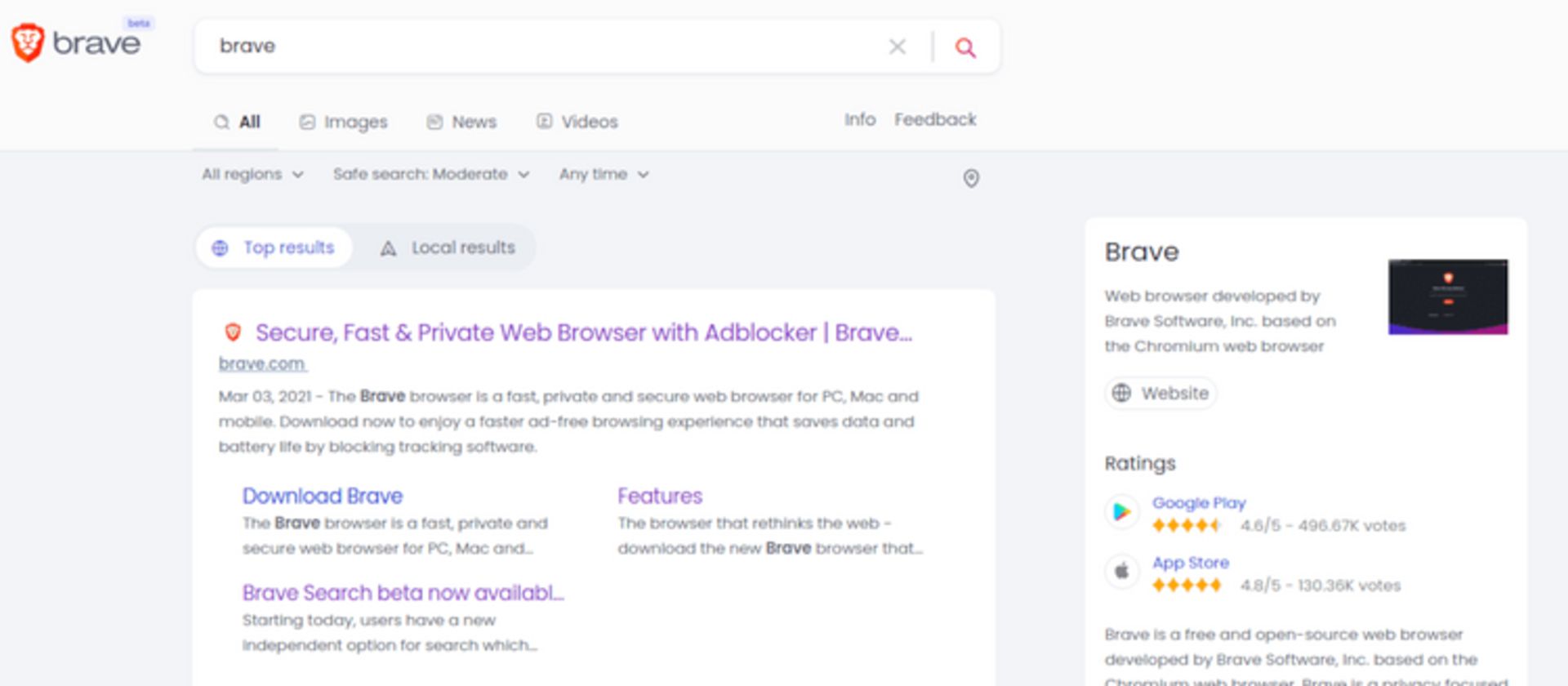Click the Feedback link
The width and height of the screenshot is (1568, 686).
(935, 120)
